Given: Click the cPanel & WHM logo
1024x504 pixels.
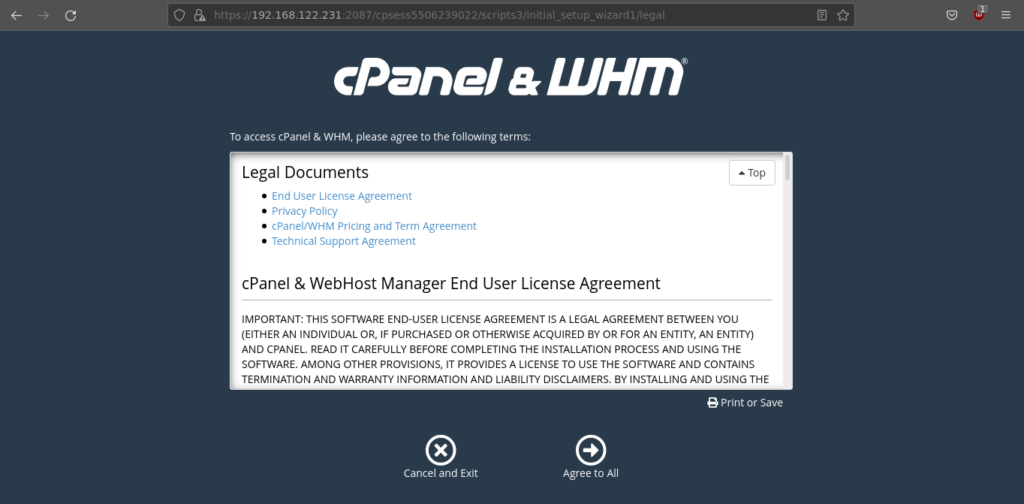Looking at the screenshot, I should pyautogui.click(x=511, y=77).
